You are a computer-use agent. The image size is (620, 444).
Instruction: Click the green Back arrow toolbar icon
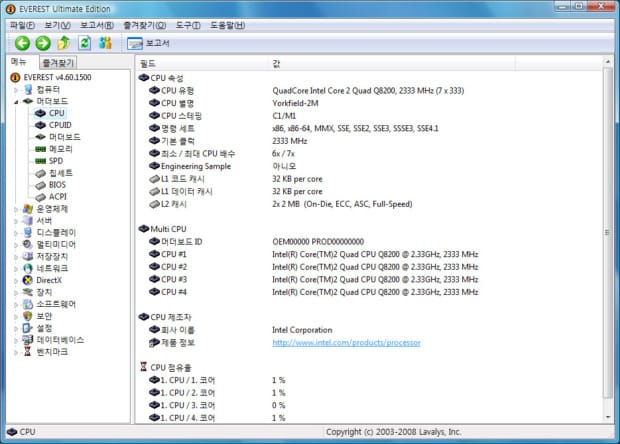coord(22,43)
